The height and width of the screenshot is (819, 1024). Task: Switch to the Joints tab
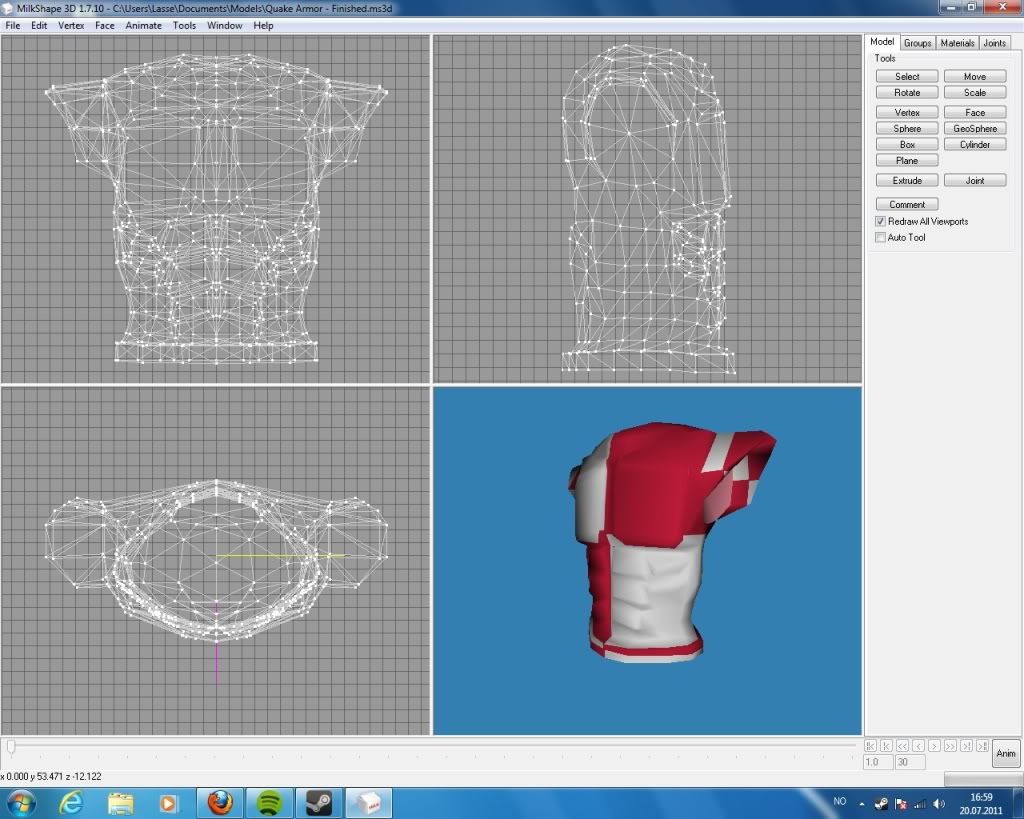995,43
